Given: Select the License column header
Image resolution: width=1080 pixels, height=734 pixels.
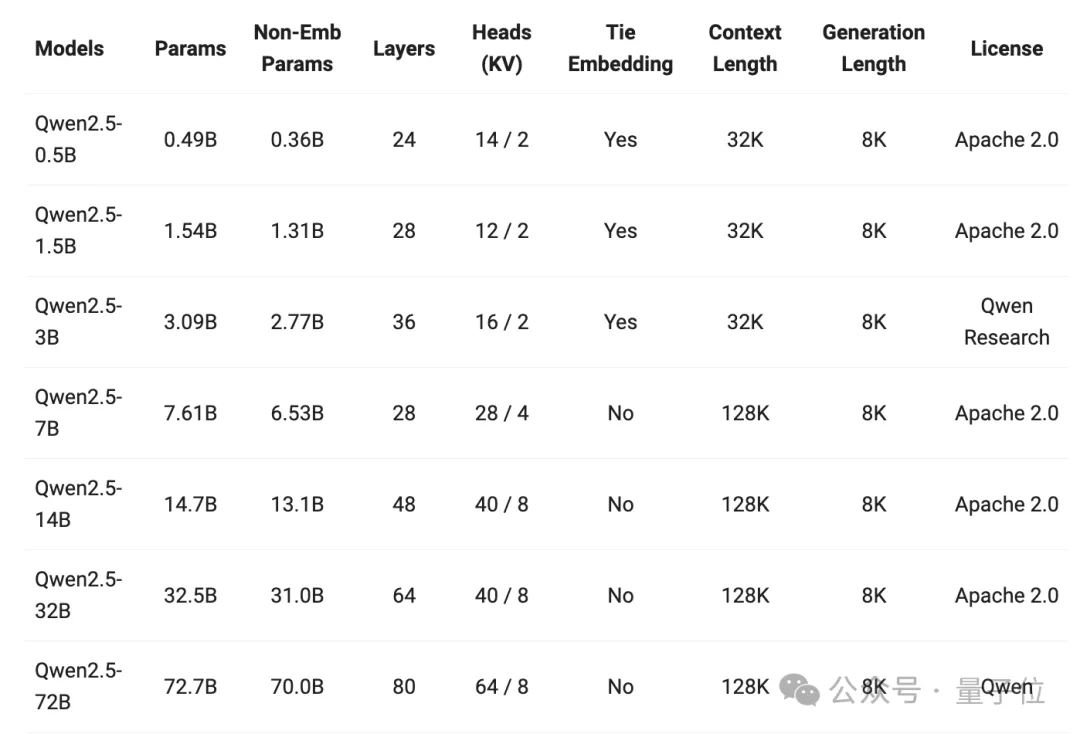Looking at the screenshot, I should coord(1006,48).
